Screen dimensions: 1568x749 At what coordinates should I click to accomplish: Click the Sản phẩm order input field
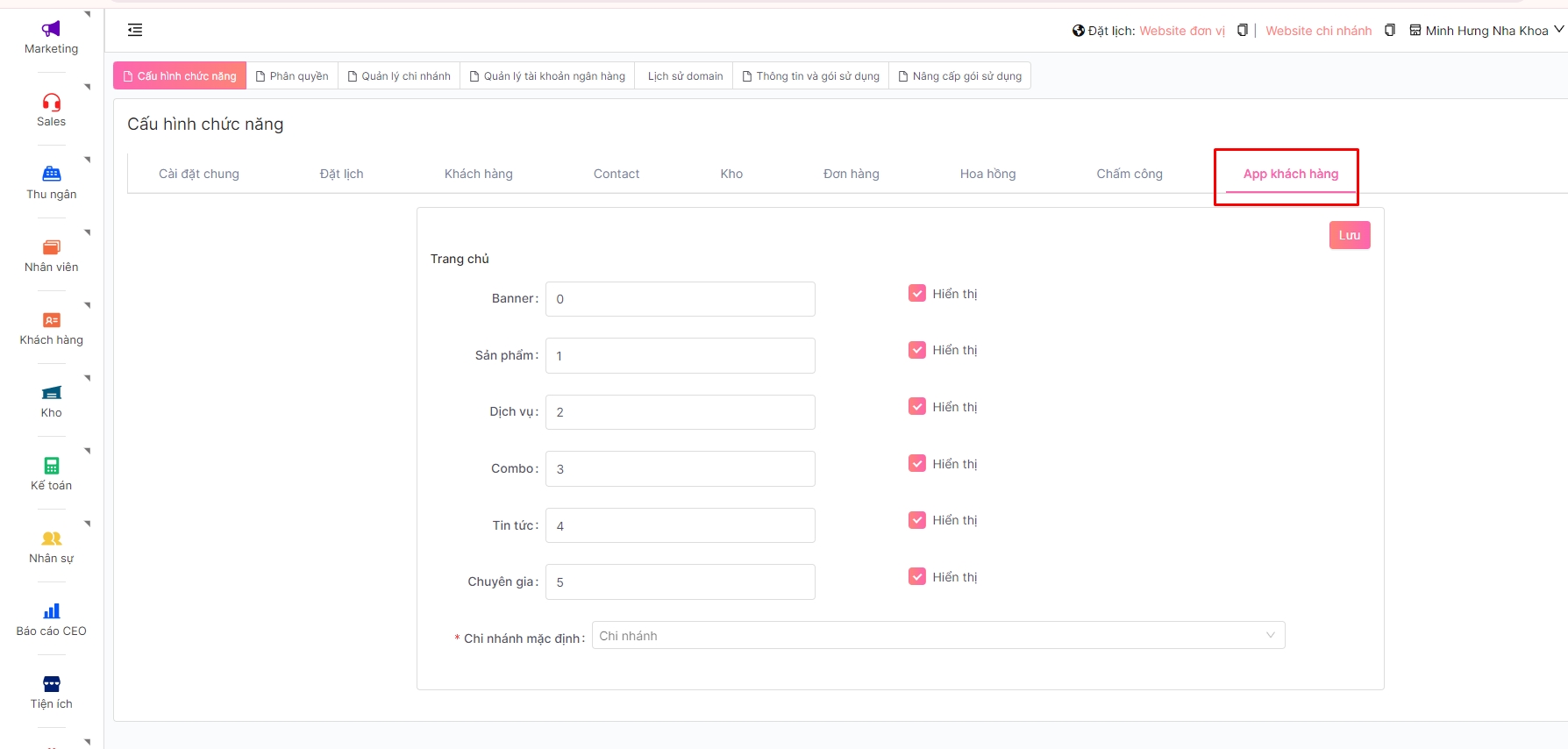pyautogui.click(x=680, y=356)
